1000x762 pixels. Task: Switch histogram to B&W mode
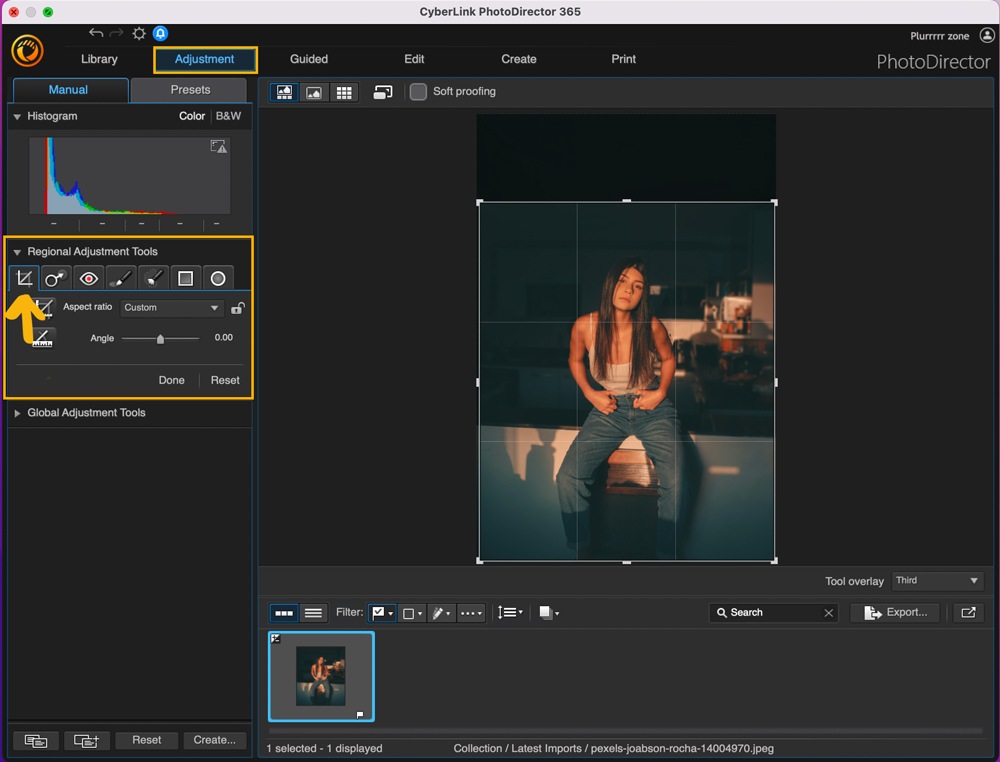228,116
